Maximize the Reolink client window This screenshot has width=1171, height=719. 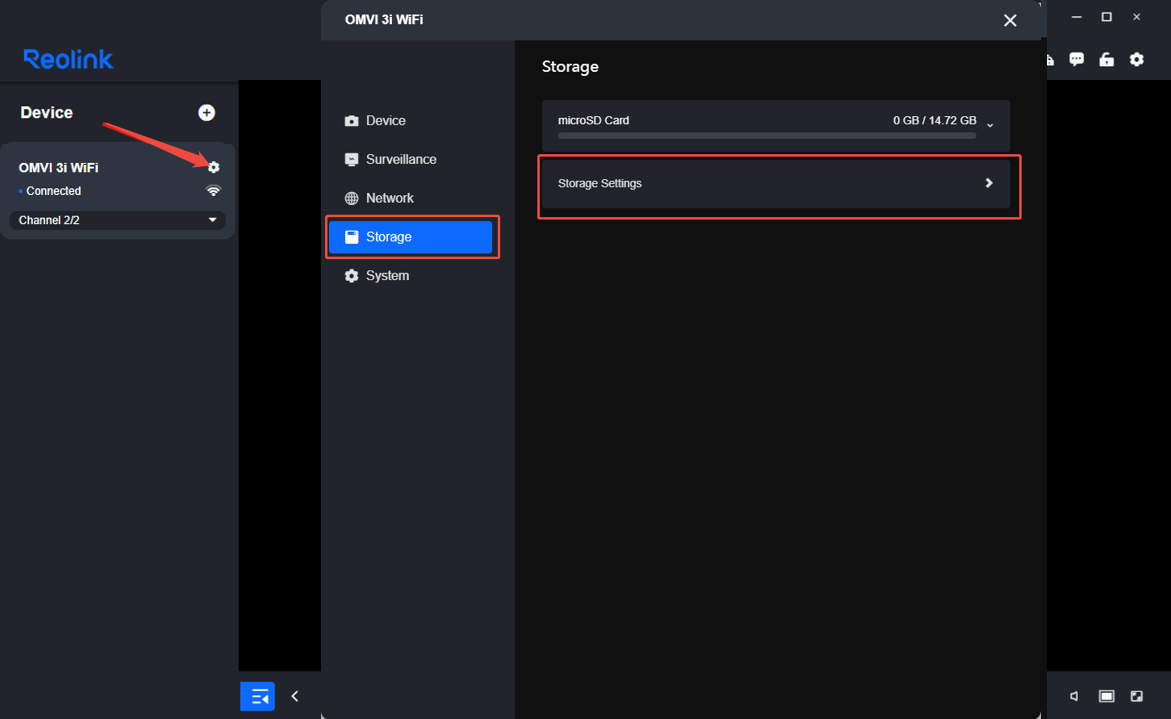1107,16
